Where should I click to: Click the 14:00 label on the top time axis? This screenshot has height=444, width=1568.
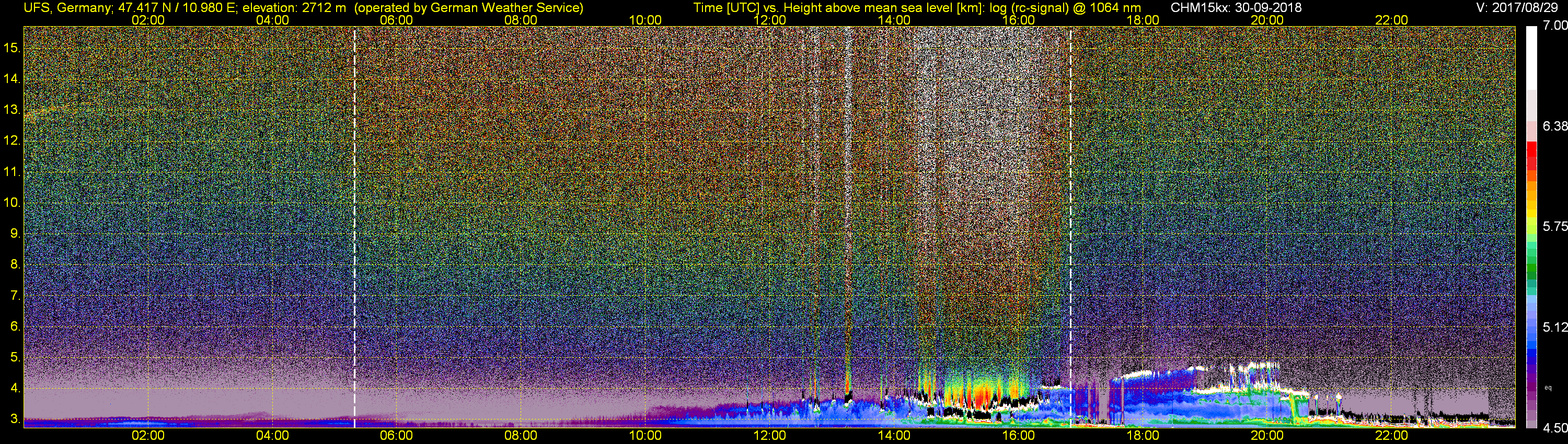894,20
